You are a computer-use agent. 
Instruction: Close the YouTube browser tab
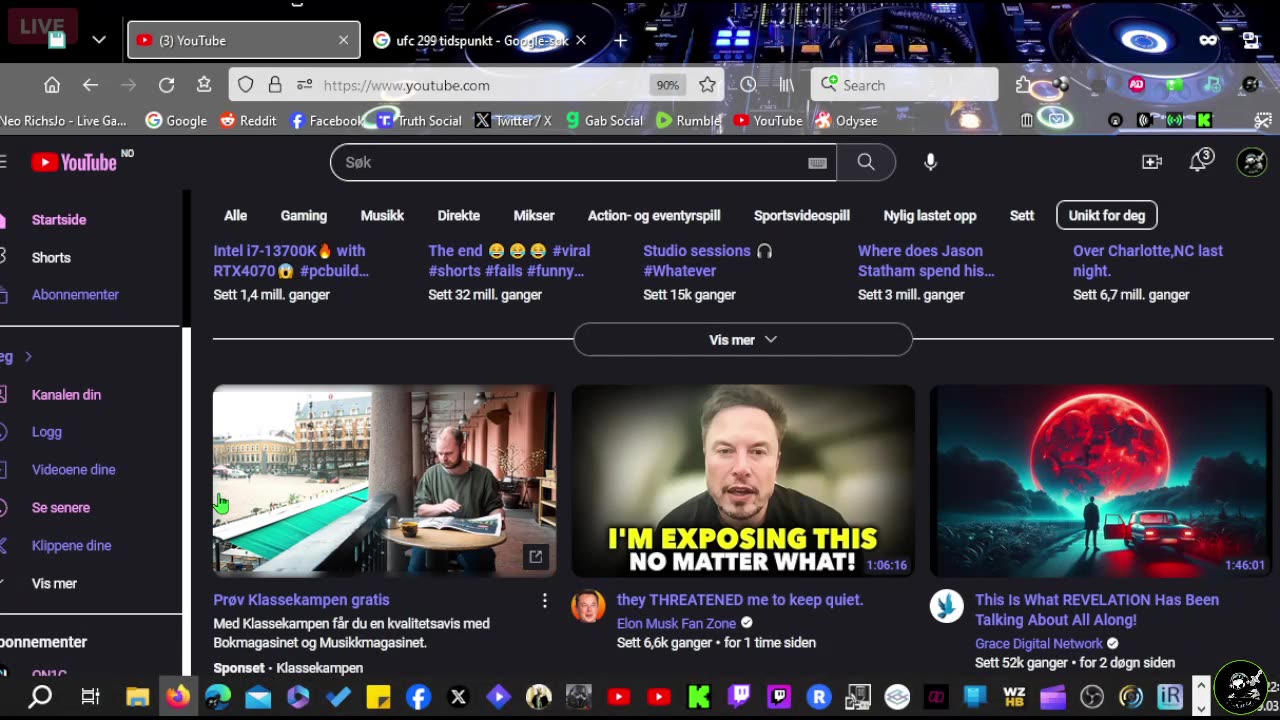pos(343,41)
